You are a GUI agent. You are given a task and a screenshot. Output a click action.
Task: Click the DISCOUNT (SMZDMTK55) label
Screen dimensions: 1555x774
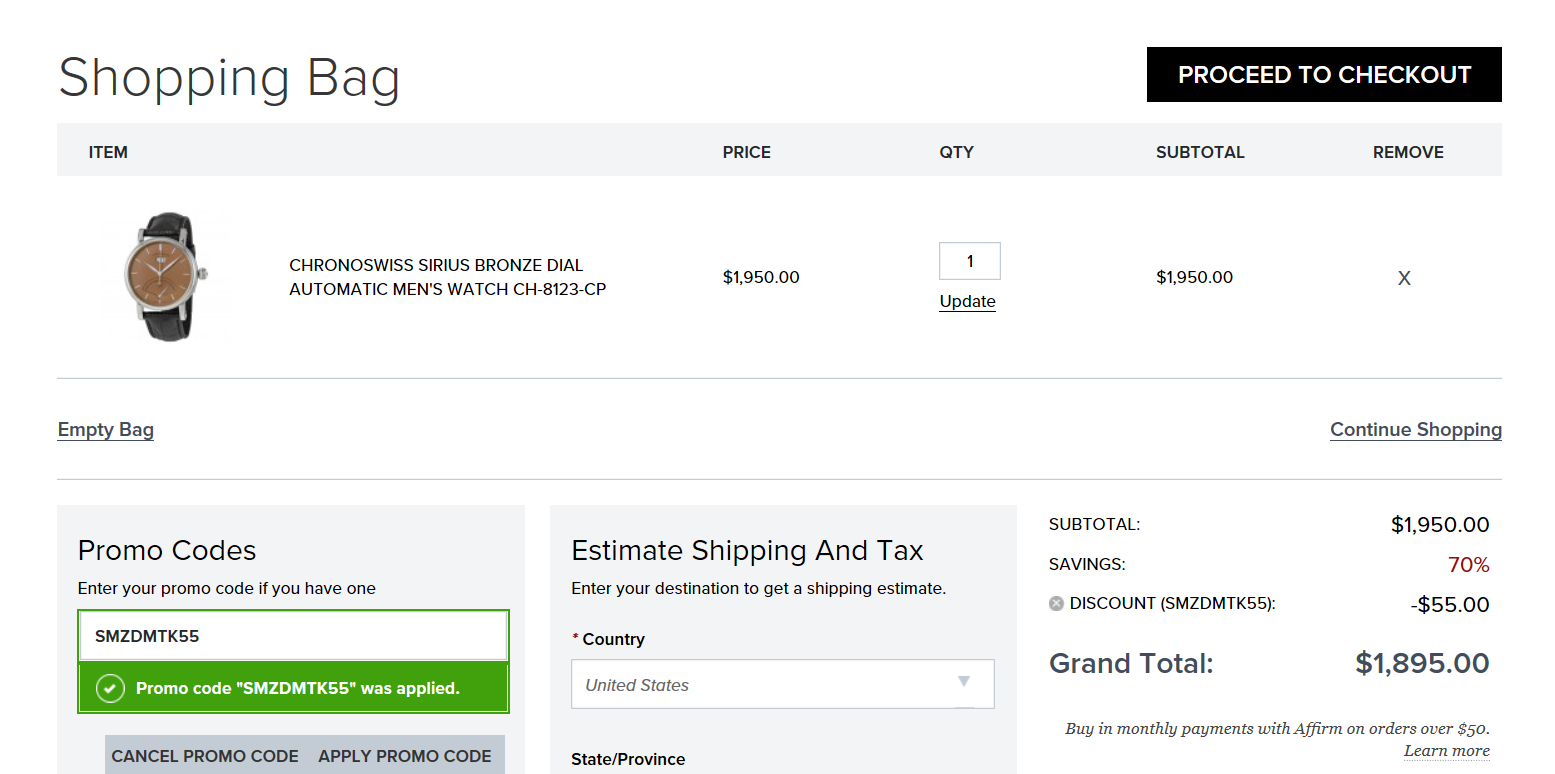point(1172,603)
